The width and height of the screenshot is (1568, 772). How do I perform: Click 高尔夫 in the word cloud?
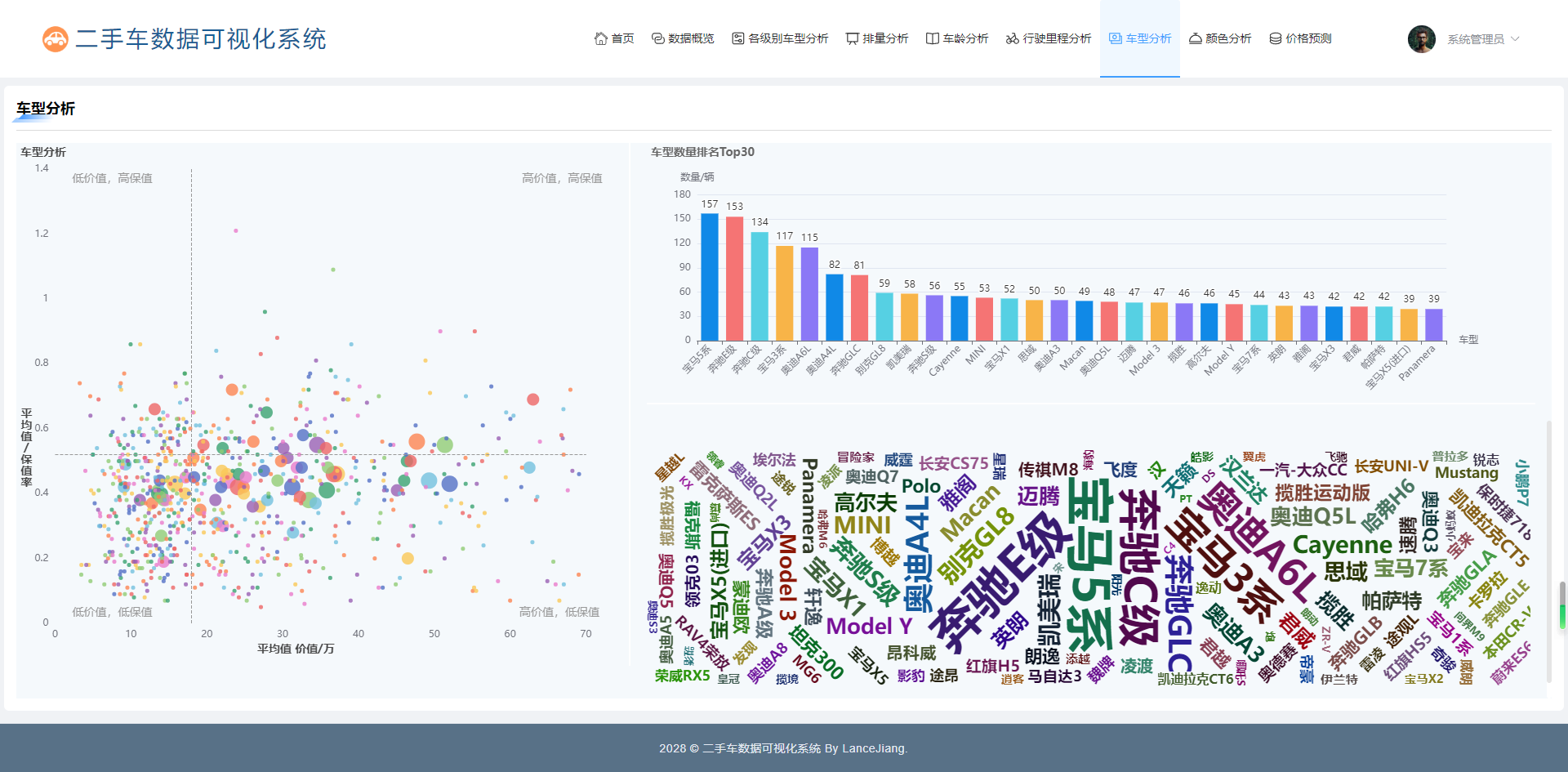[866, 502]
